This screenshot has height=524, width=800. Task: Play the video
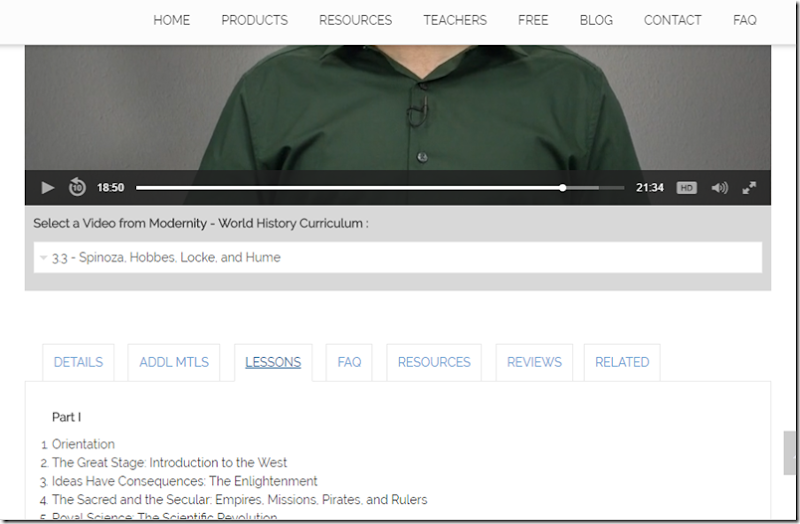click(x=47, y=188)
